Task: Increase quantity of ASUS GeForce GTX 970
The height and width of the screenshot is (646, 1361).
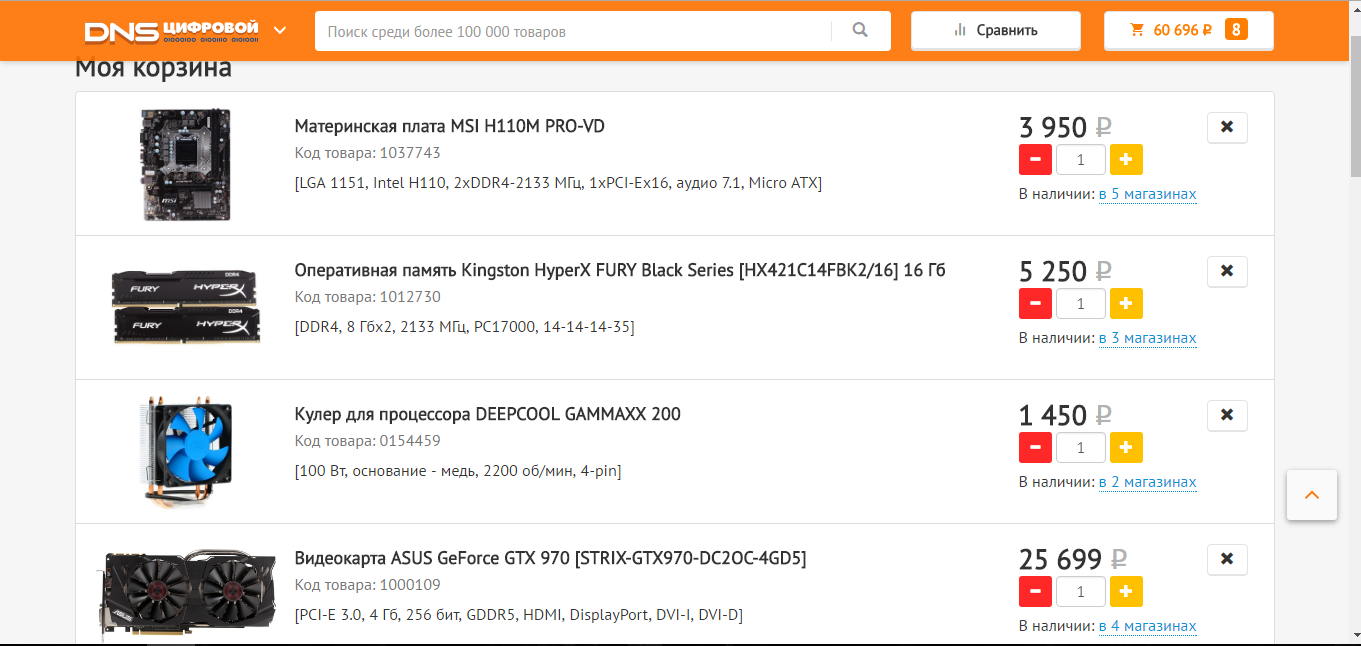Action: tap(1126, 592)
